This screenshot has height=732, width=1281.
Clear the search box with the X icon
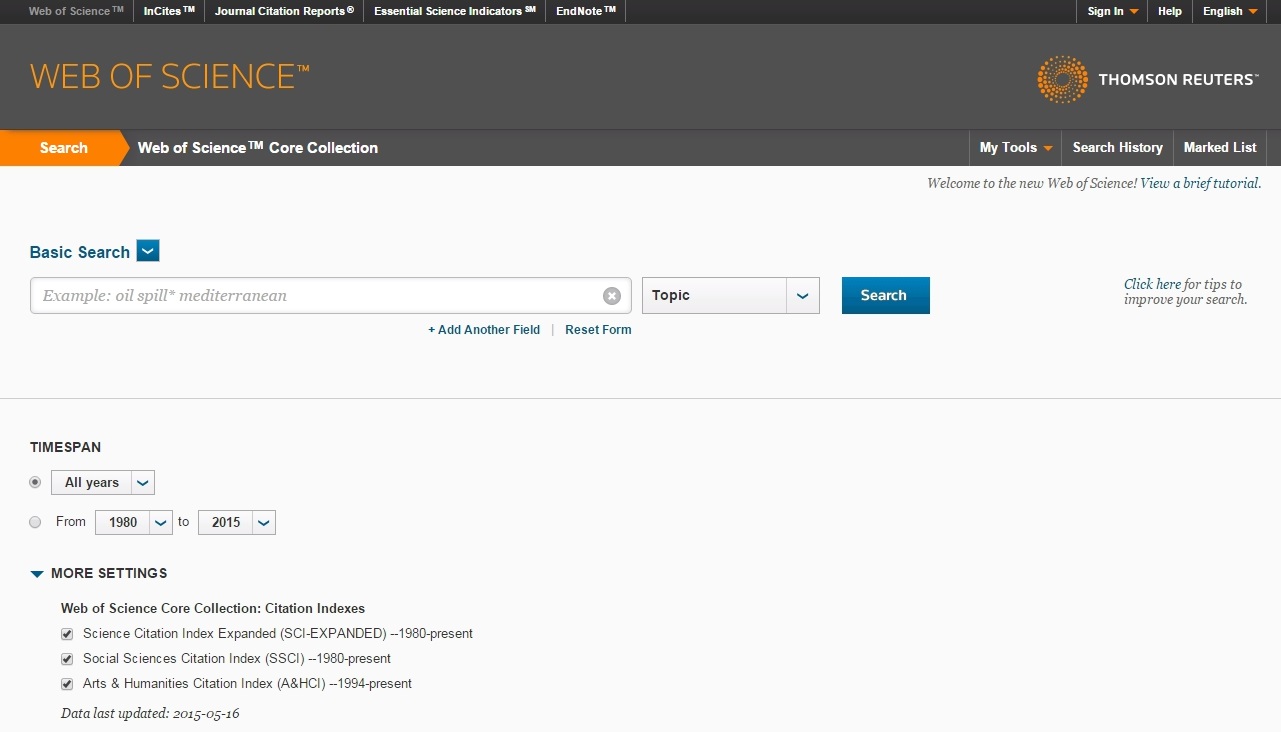(x=611, y=296)
